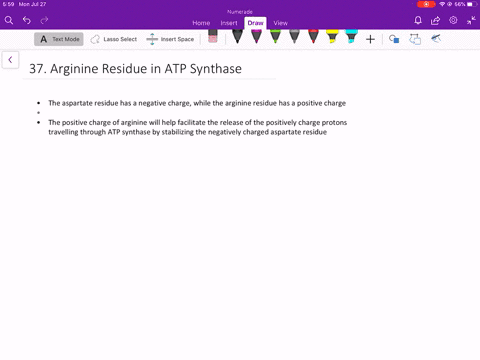The width and height of the screenshot is (480, 360).
Task: Tap the screen recording indicator
Action: 426,4
